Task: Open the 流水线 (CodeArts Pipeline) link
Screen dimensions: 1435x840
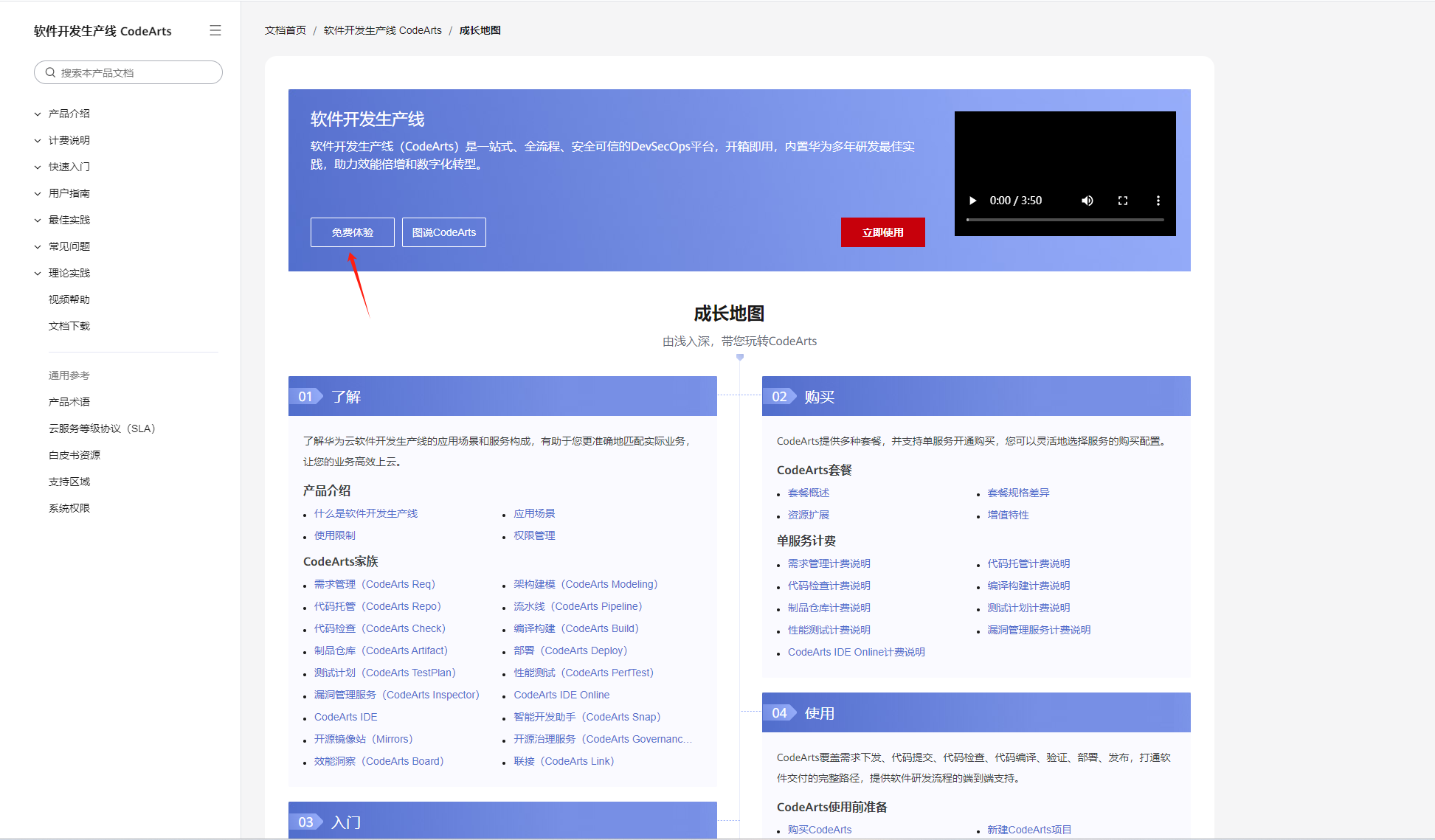Action: click(x=577, y=606)
